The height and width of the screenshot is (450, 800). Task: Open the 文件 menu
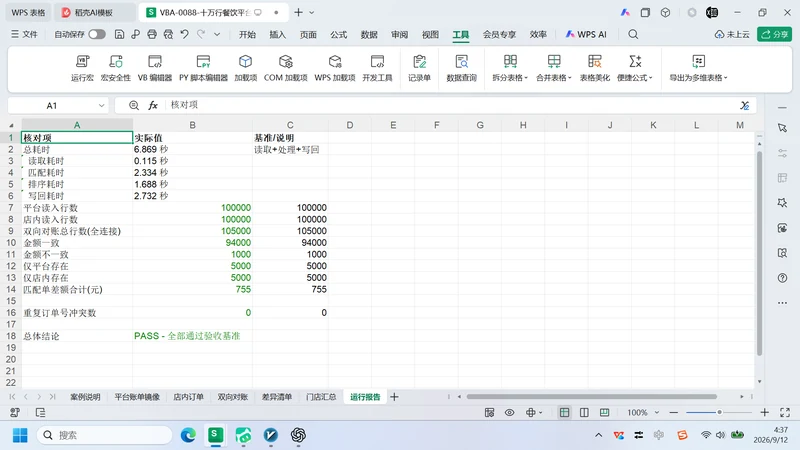tap(24, 34)
